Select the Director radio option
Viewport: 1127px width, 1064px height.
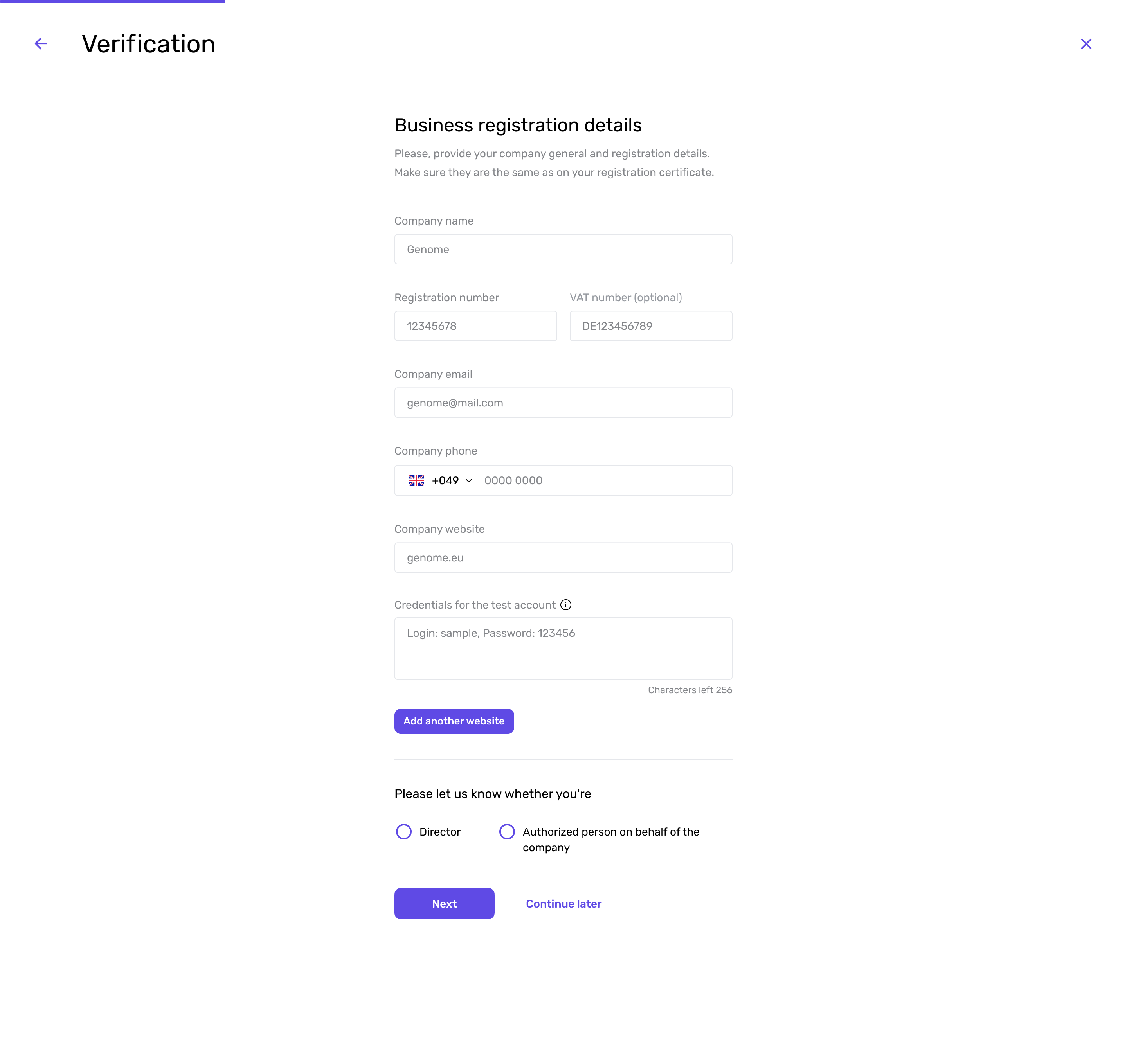point(403,832)
